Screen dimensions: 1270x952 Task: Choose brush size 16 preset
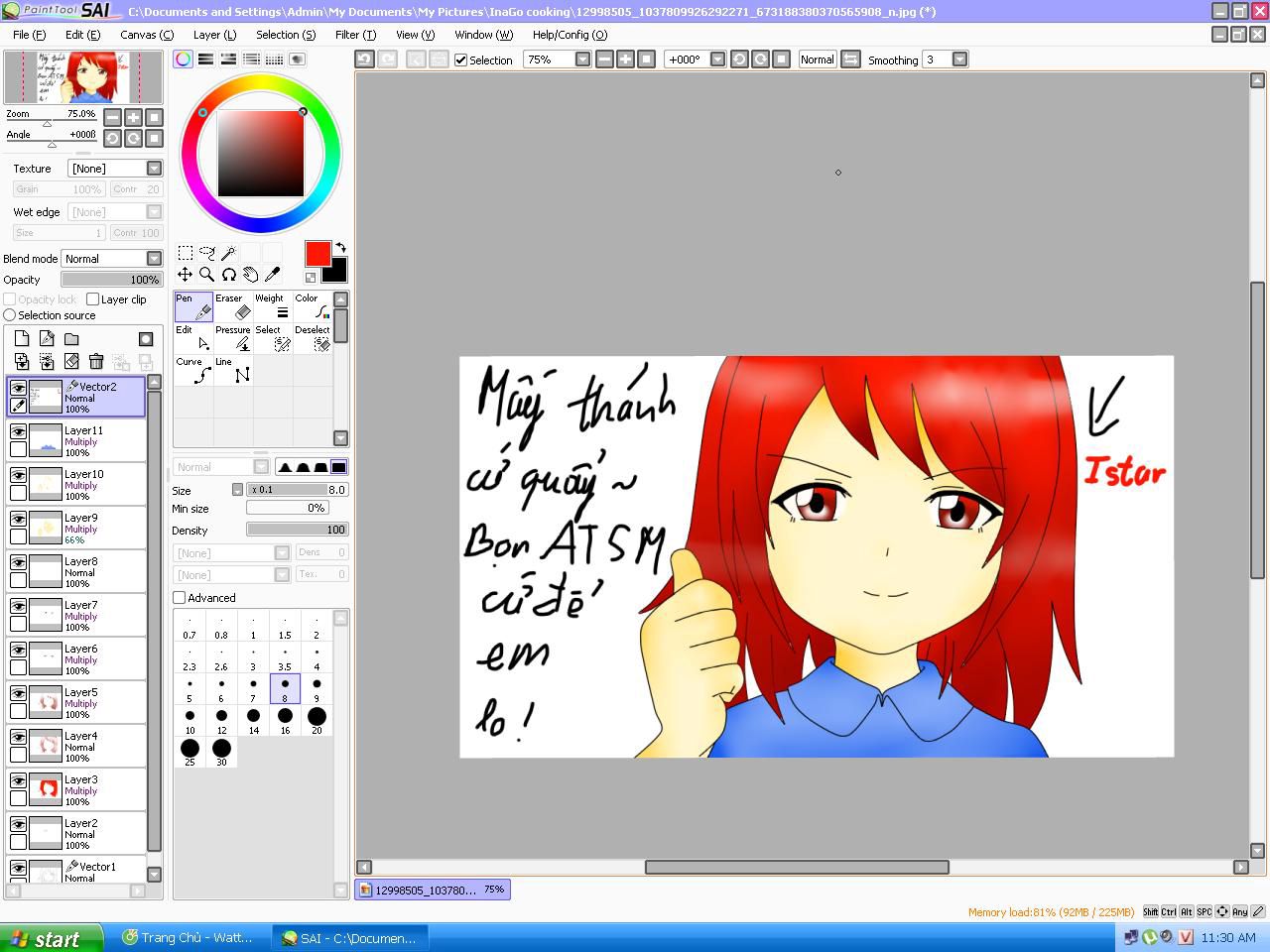285,720
